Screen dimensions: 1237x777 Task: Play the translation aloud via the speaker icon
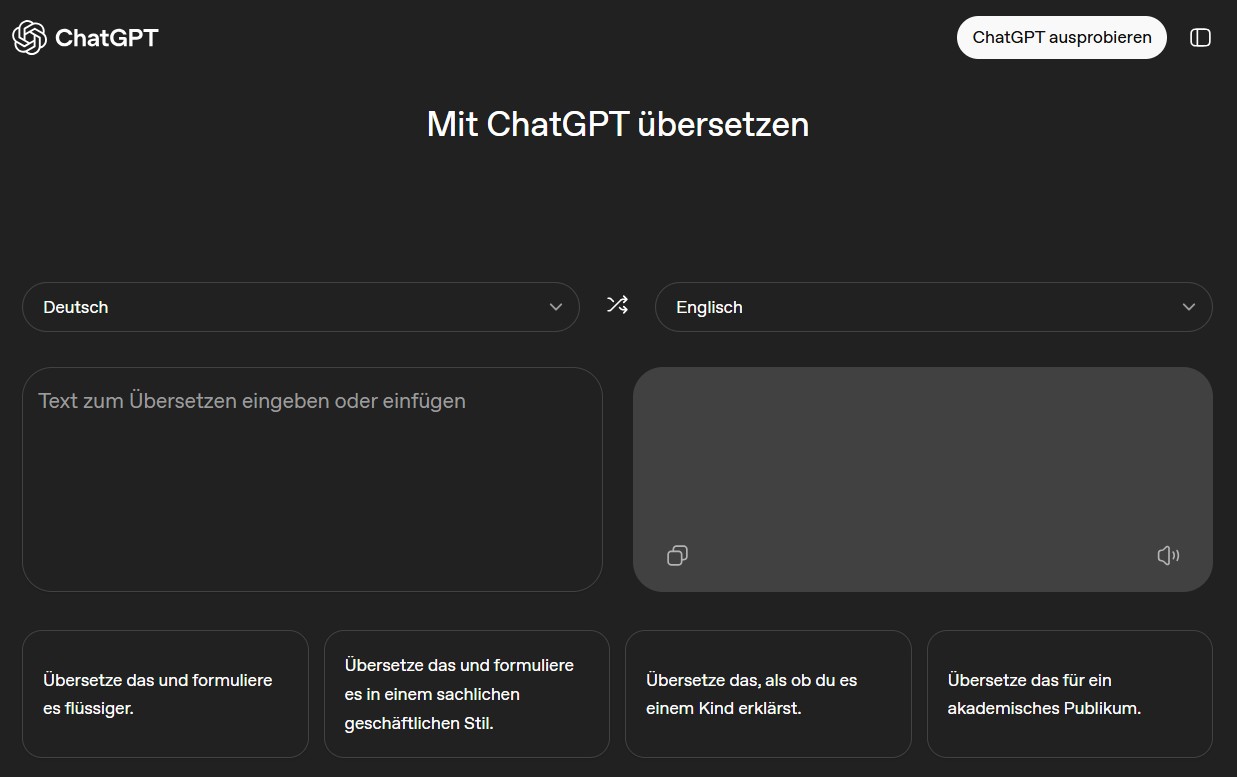[1167, 555]
